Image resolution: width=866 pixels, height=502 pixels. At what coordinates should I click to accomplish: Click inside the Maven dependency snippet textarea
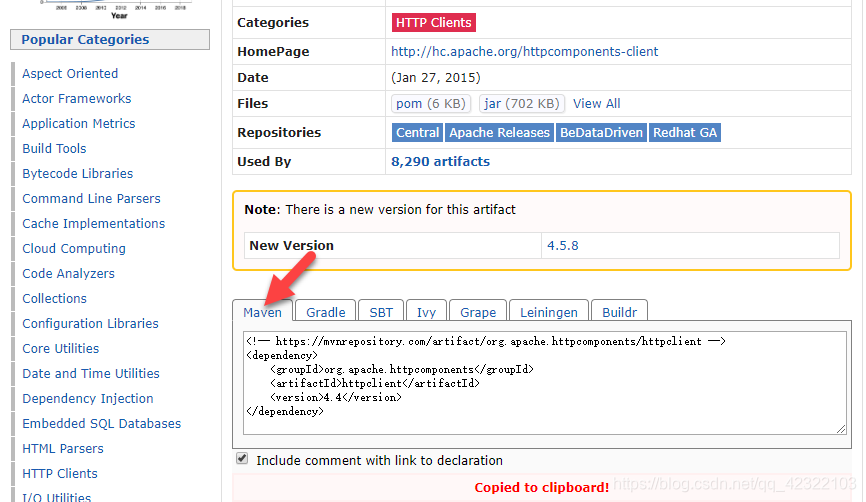tap(545, 383)
